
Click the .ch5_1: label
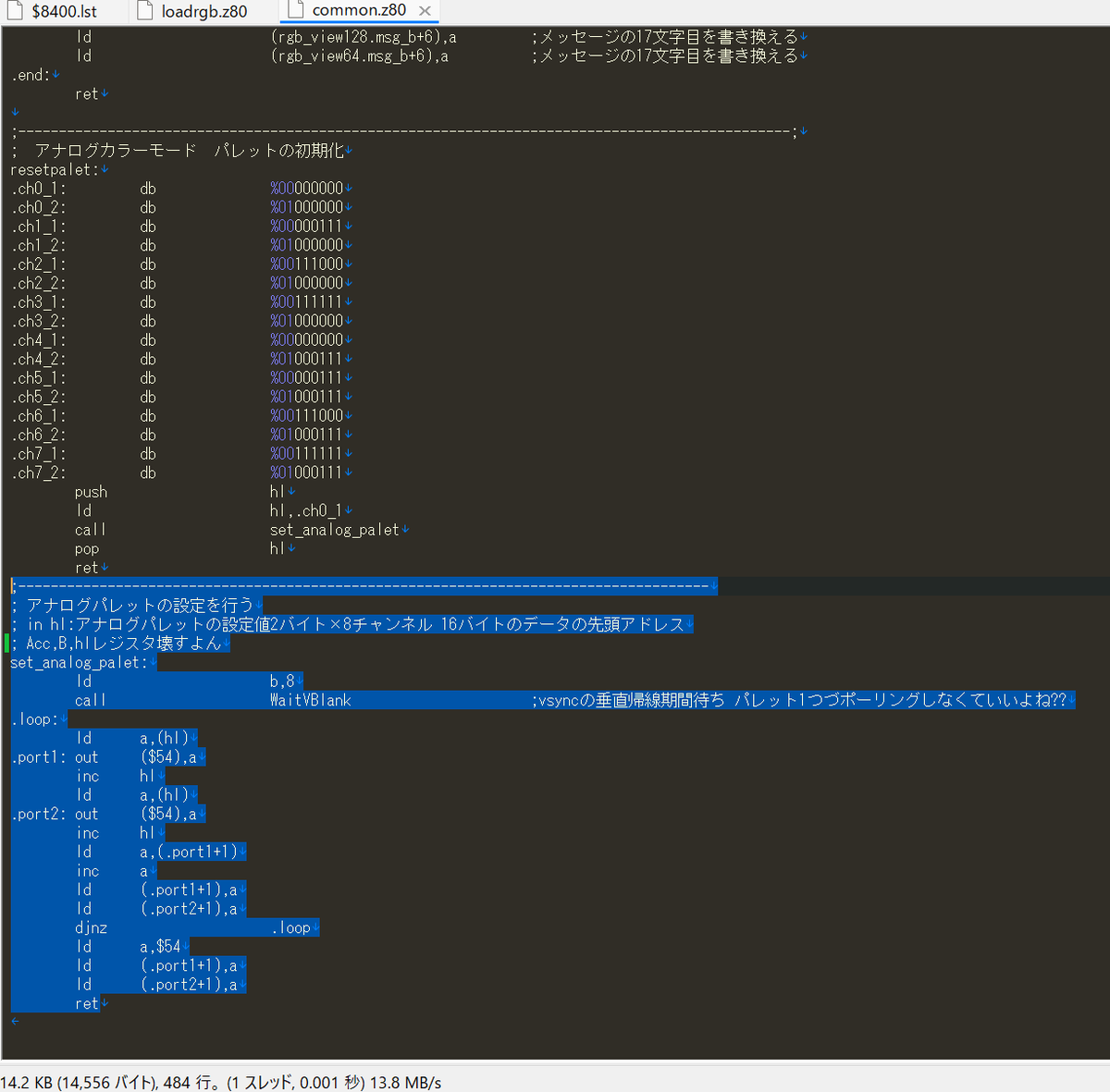tap(39, 378)
